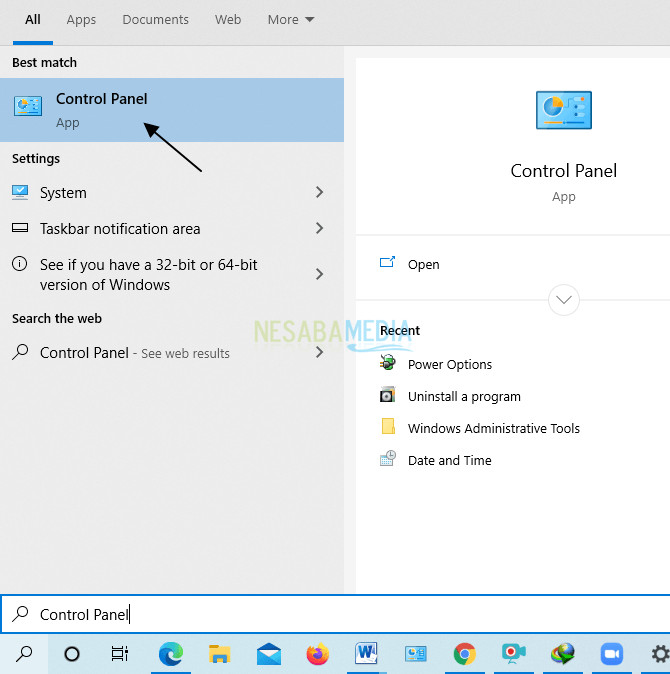Click the Firefox taskbar icon
This screenshot has width=670, height=674.
click(x=317, y=654)
